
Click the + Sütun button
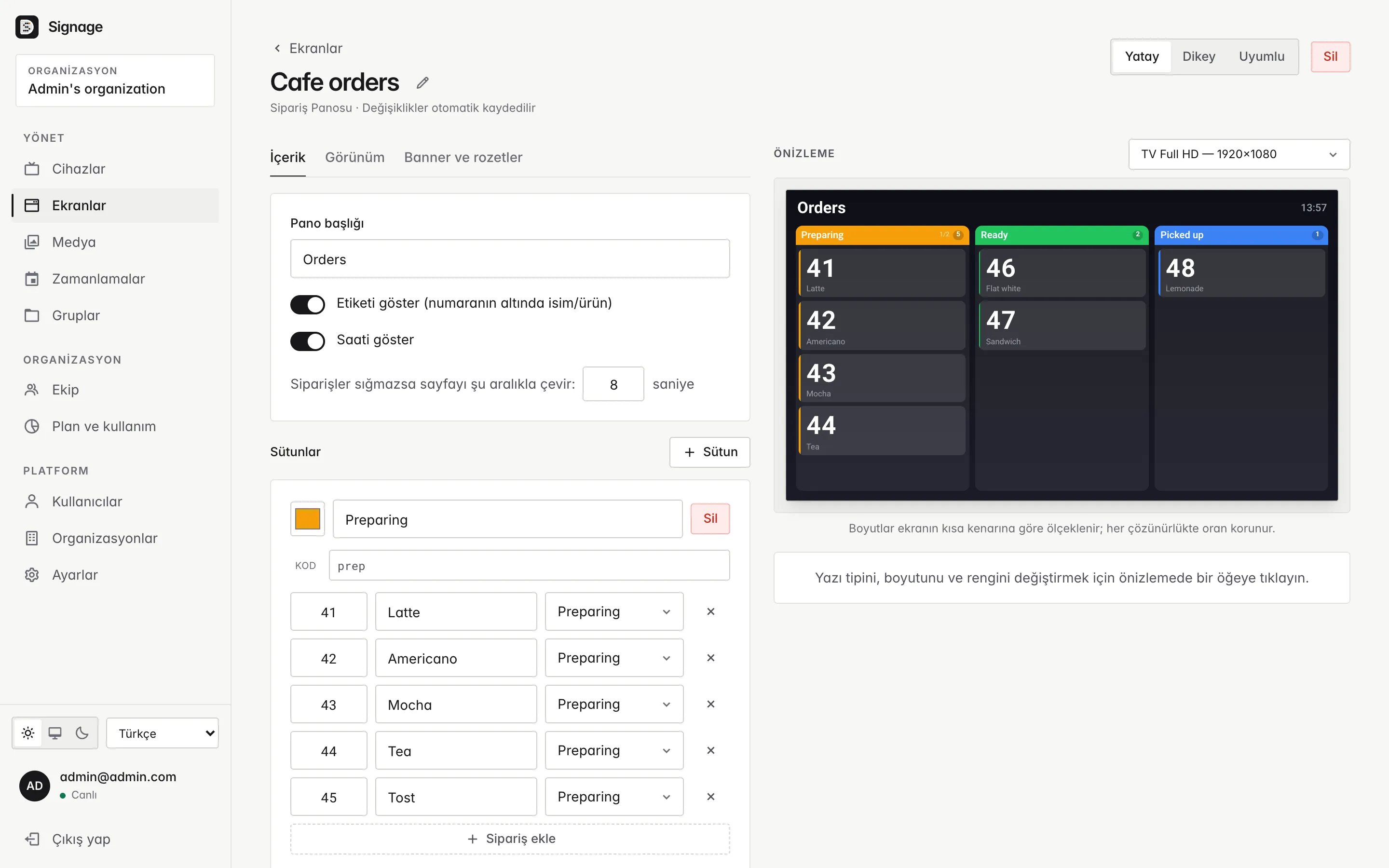[x=709, y=452]
